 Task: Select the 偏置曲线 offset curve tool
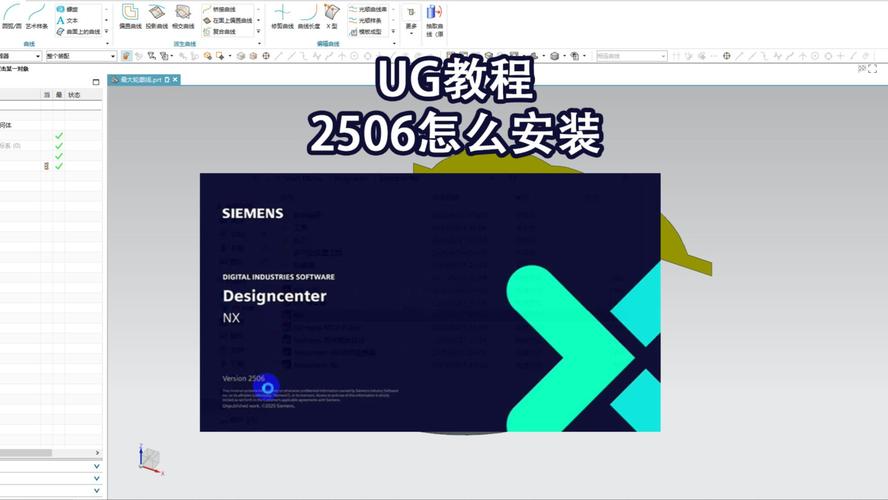point(130,16)
